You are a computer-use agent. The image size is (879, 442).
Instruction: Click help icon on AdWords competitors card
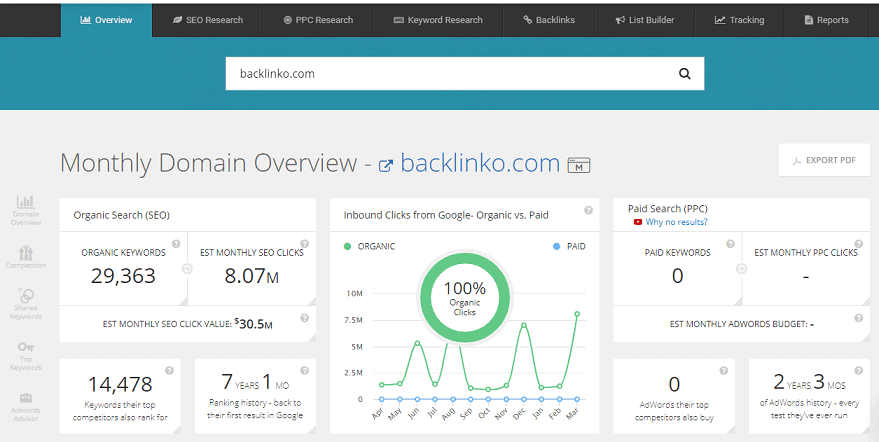point(724,370)
